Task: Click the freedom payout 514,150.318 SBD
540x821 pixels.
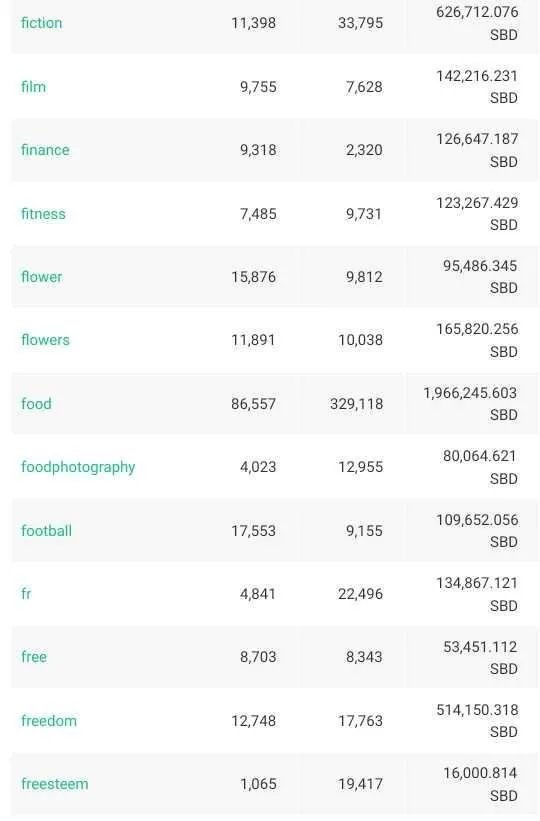Action: click(477, 720)
